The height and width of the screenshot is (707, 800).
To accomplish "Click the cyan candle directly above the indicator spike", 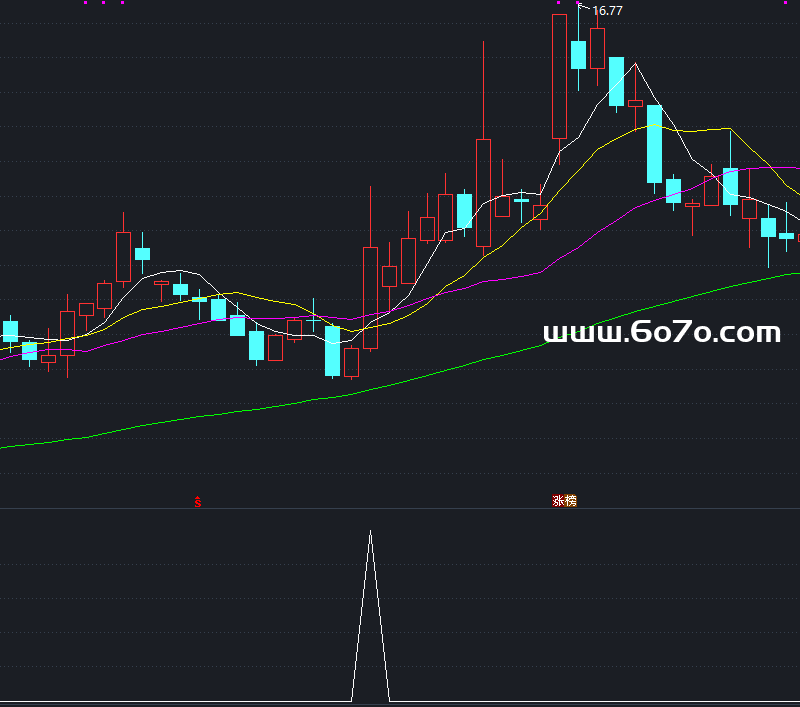I will pyautogui.click(x=332, y=350).
